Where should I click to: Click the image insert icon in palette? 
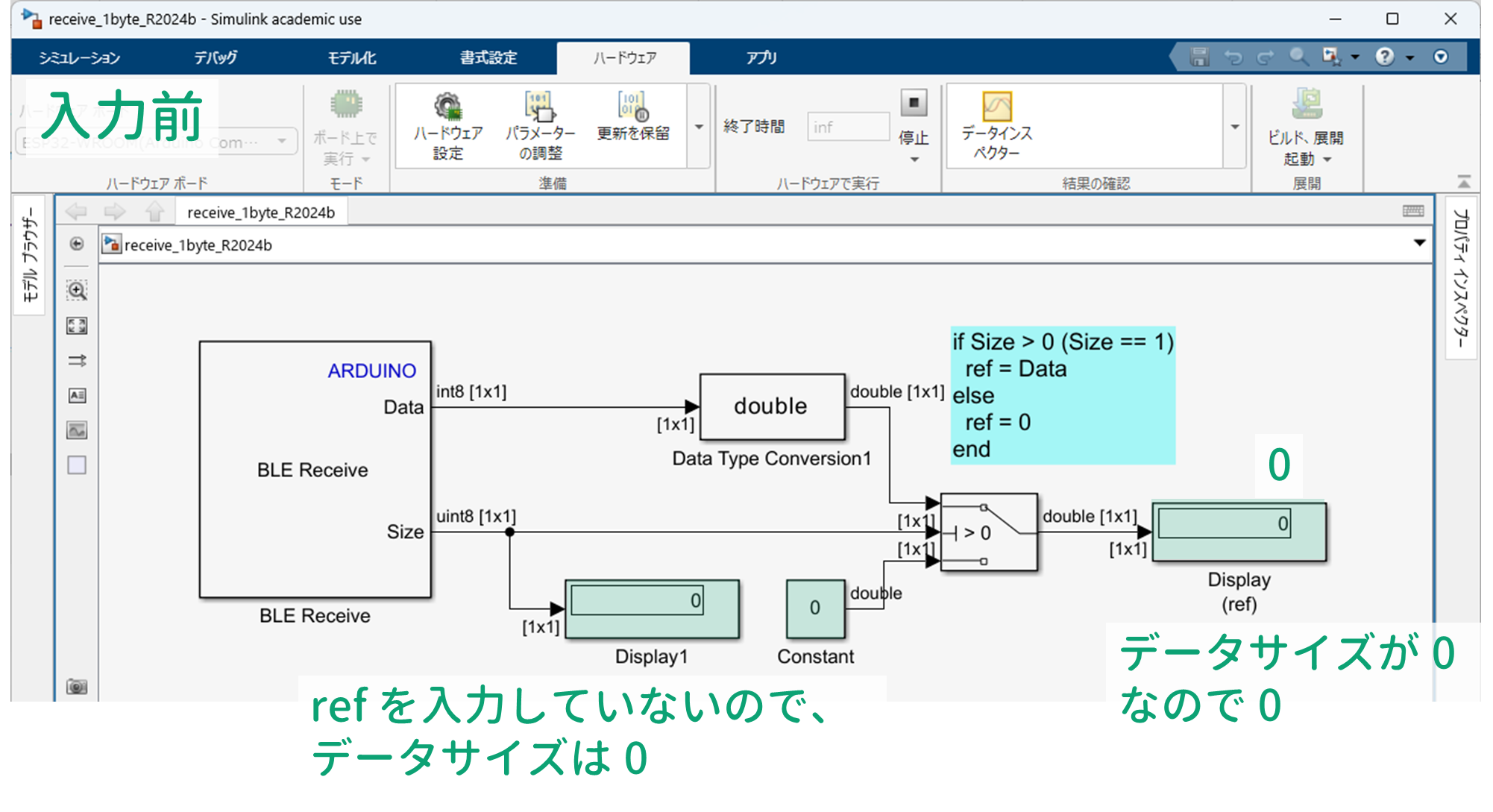[77, 430]
